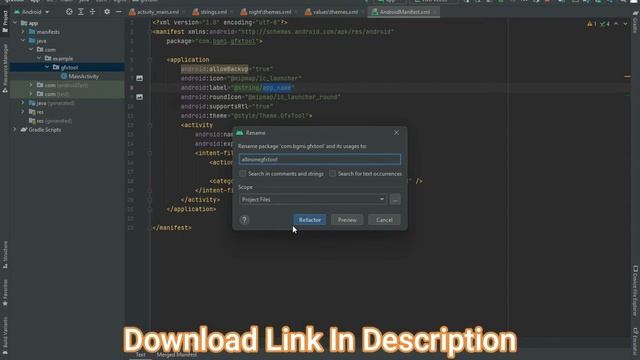Go to previous highlighted error arrow
Screen dimensions: 640x360
pos(616,24)
